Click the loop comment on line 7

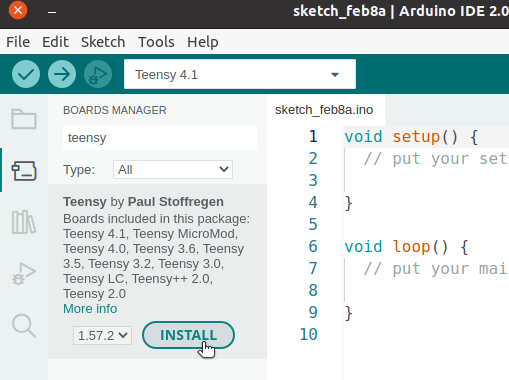point(436,269)
